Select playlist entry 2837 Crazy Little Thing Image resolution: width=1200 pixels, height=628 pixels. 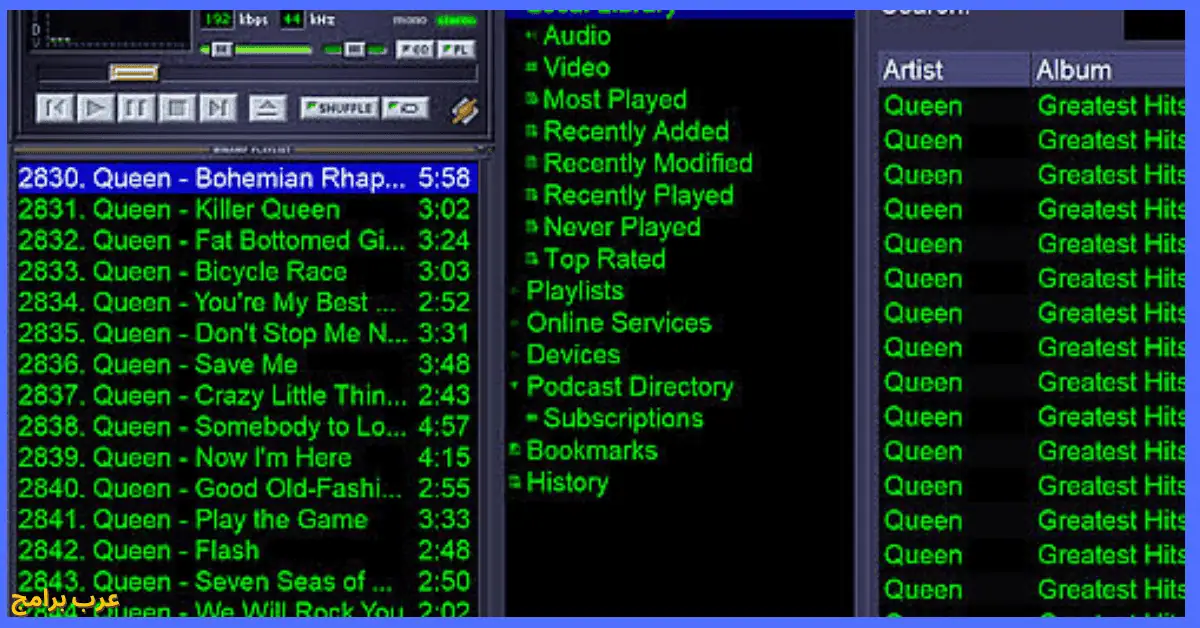(x=246, y=396)
